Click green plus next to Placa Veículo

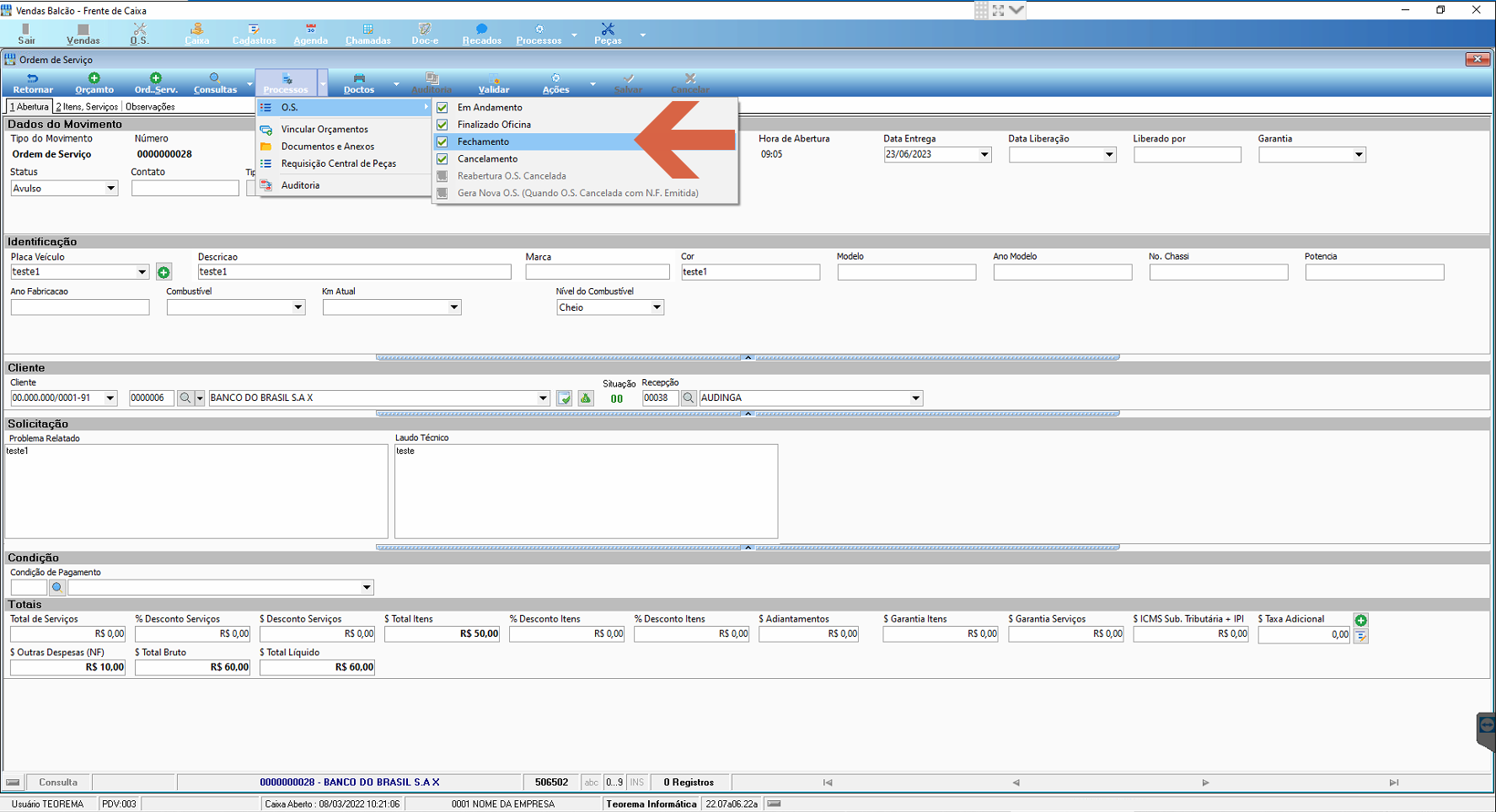[164, 272]
